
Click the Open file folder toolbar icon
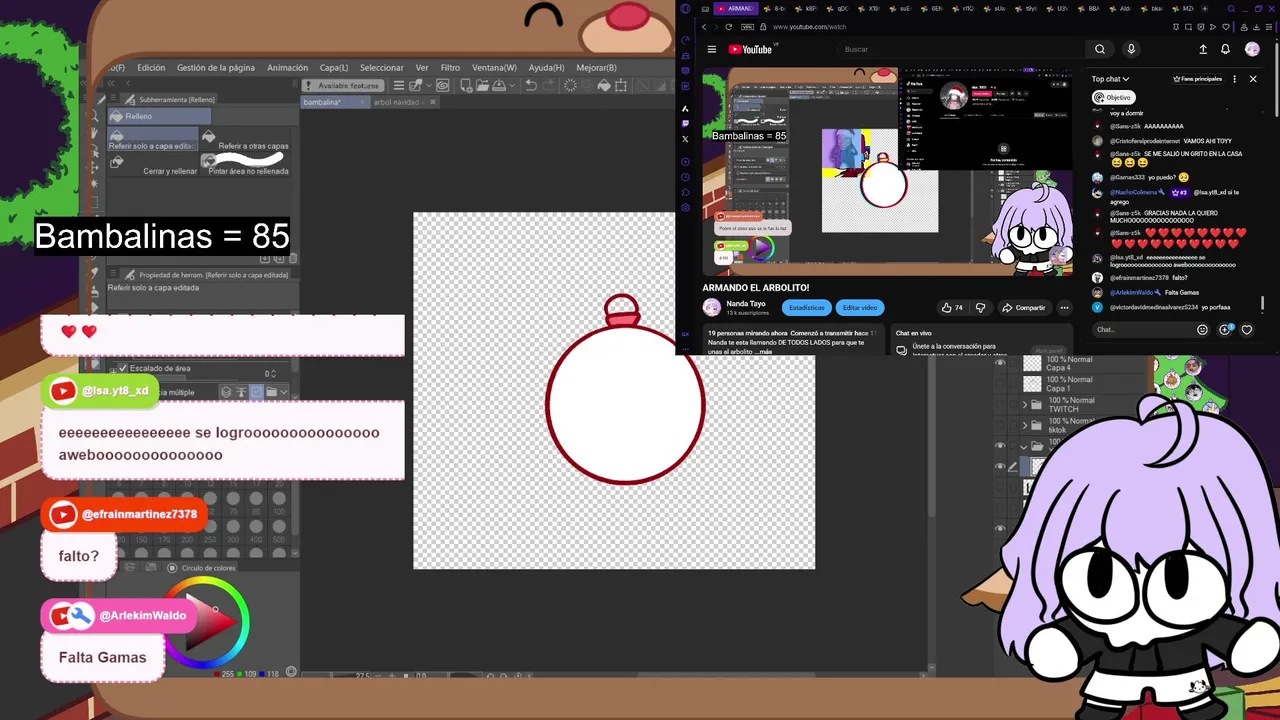tap(483, 86)
